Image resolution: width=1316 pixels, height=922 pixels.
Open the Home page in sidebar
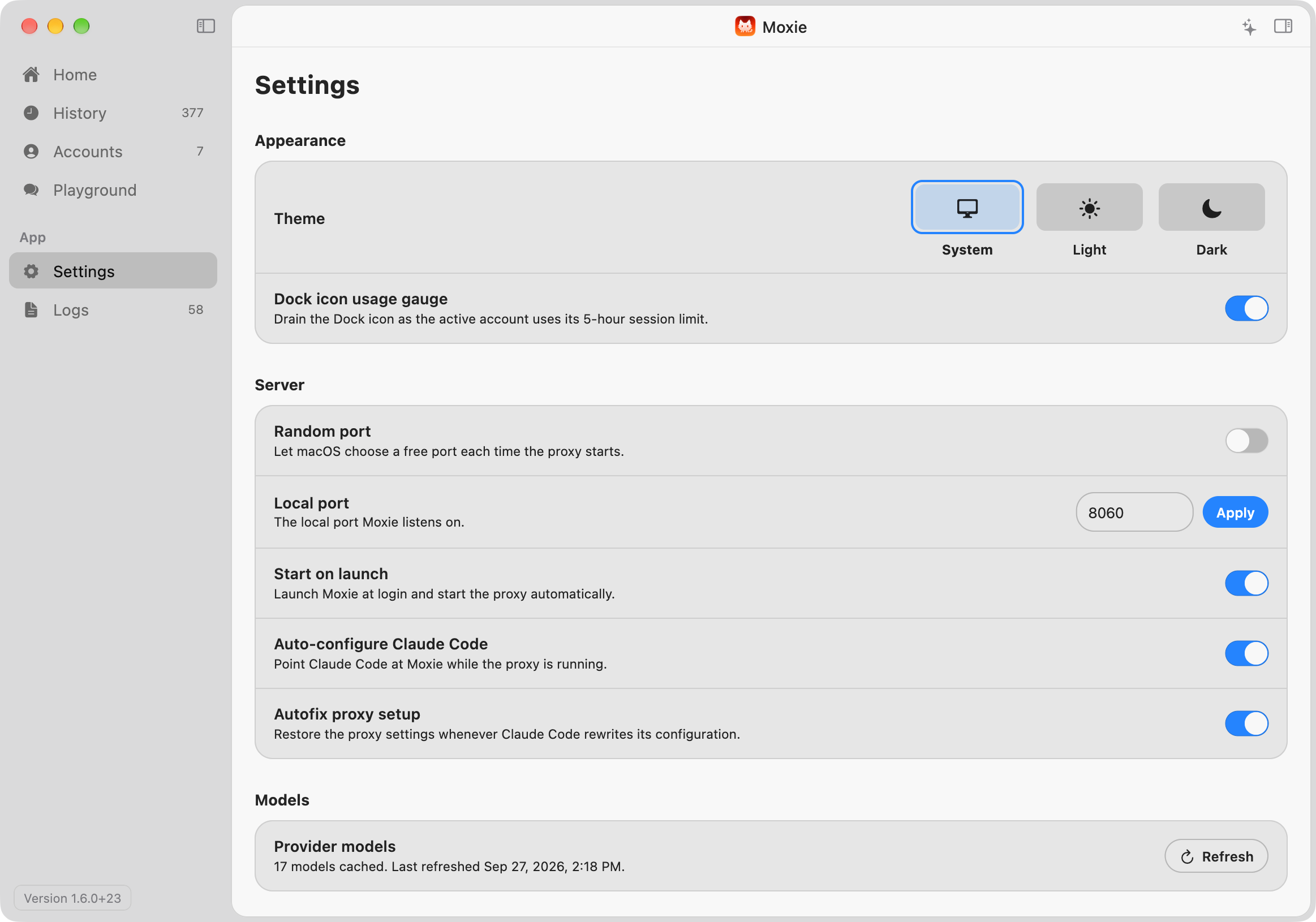pos(113,75)
